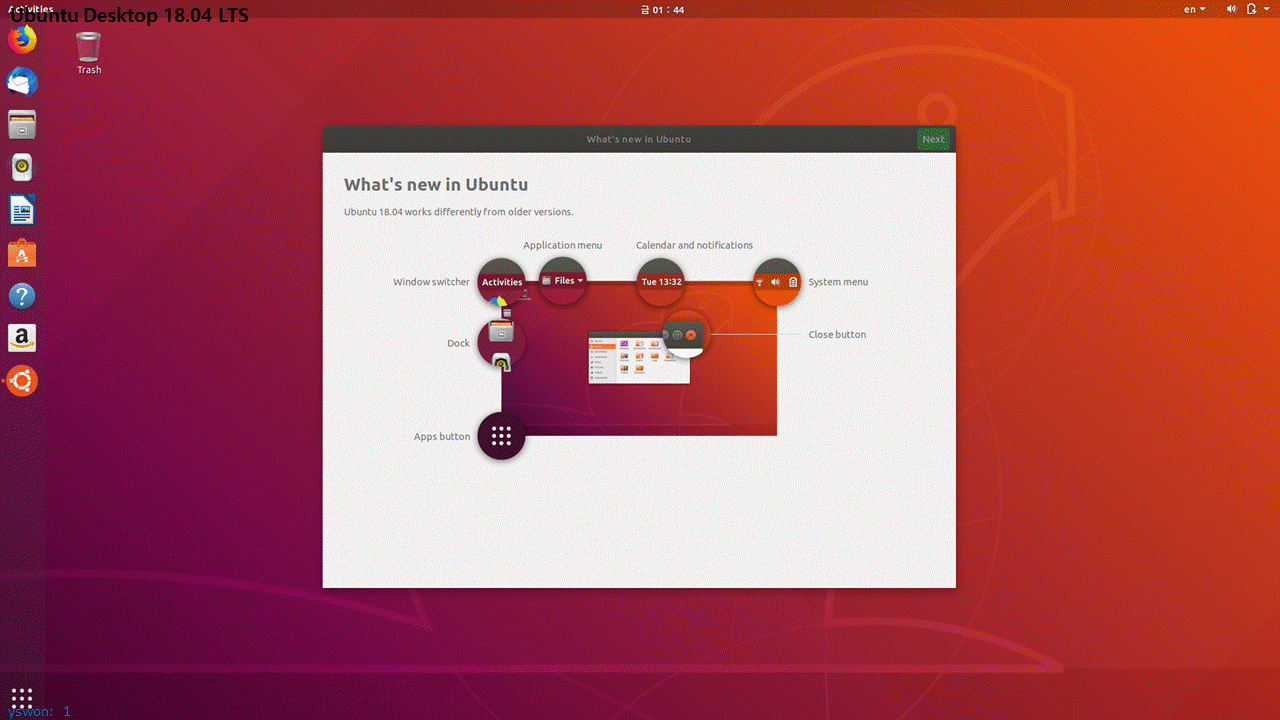Click the Files circle in the illustration

562,281
